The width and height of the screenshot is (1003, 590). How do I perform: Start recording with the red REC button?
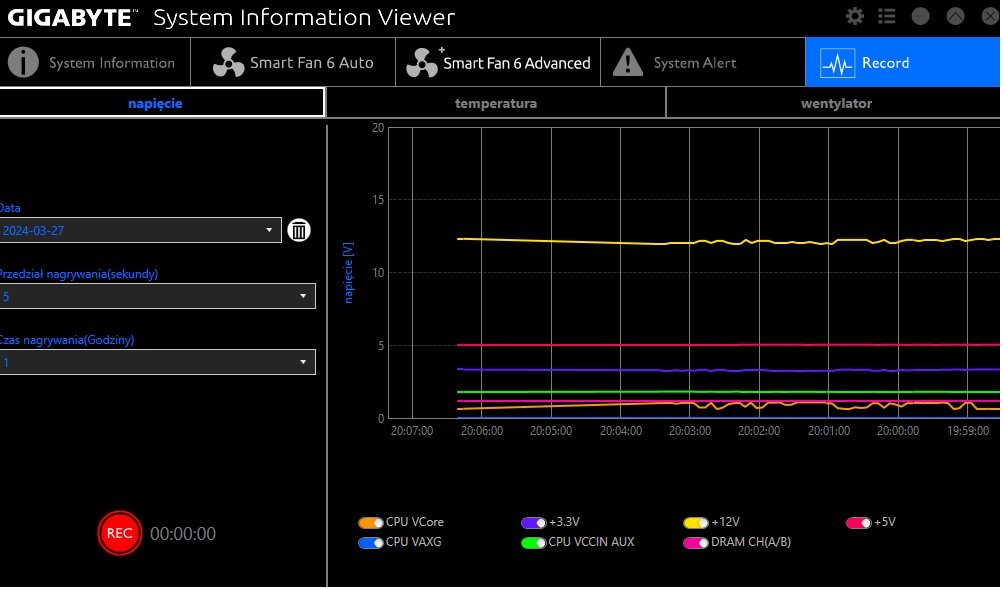(x=120, y=533)
